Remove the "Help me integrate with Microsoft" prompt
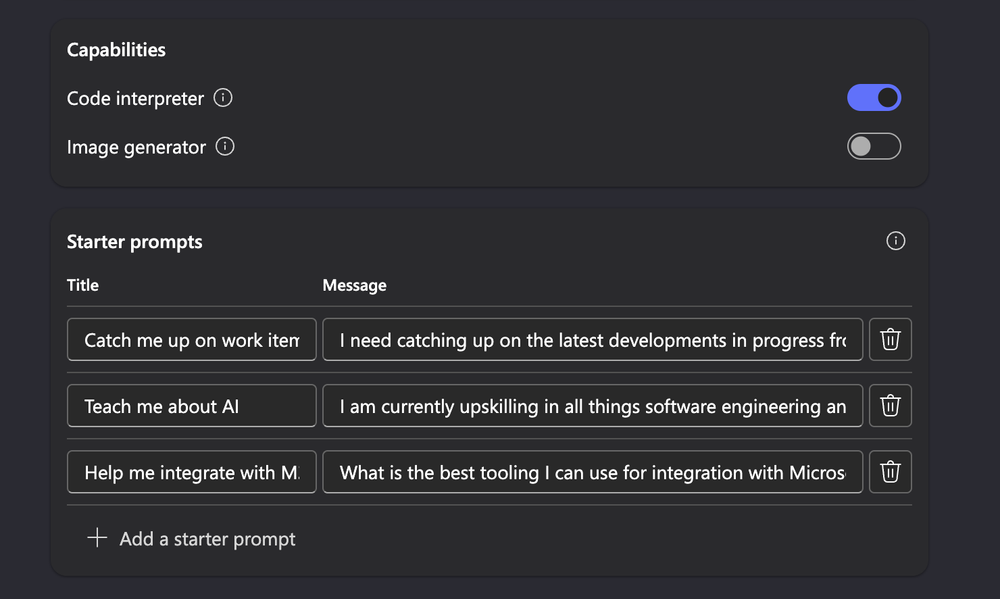This screenshot has width=1000, height=599. [x=890, y=472]
